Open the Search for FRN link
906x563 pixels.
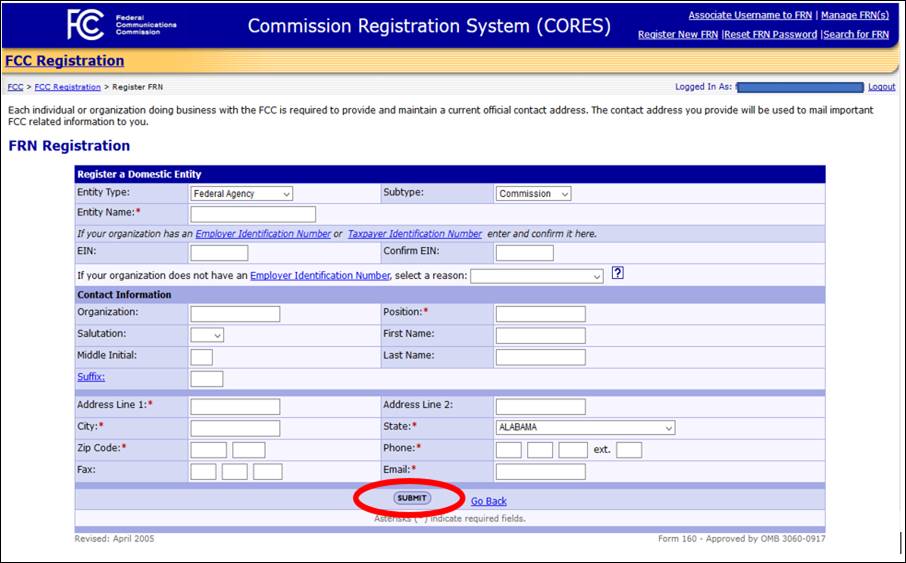tap(856, 35)
